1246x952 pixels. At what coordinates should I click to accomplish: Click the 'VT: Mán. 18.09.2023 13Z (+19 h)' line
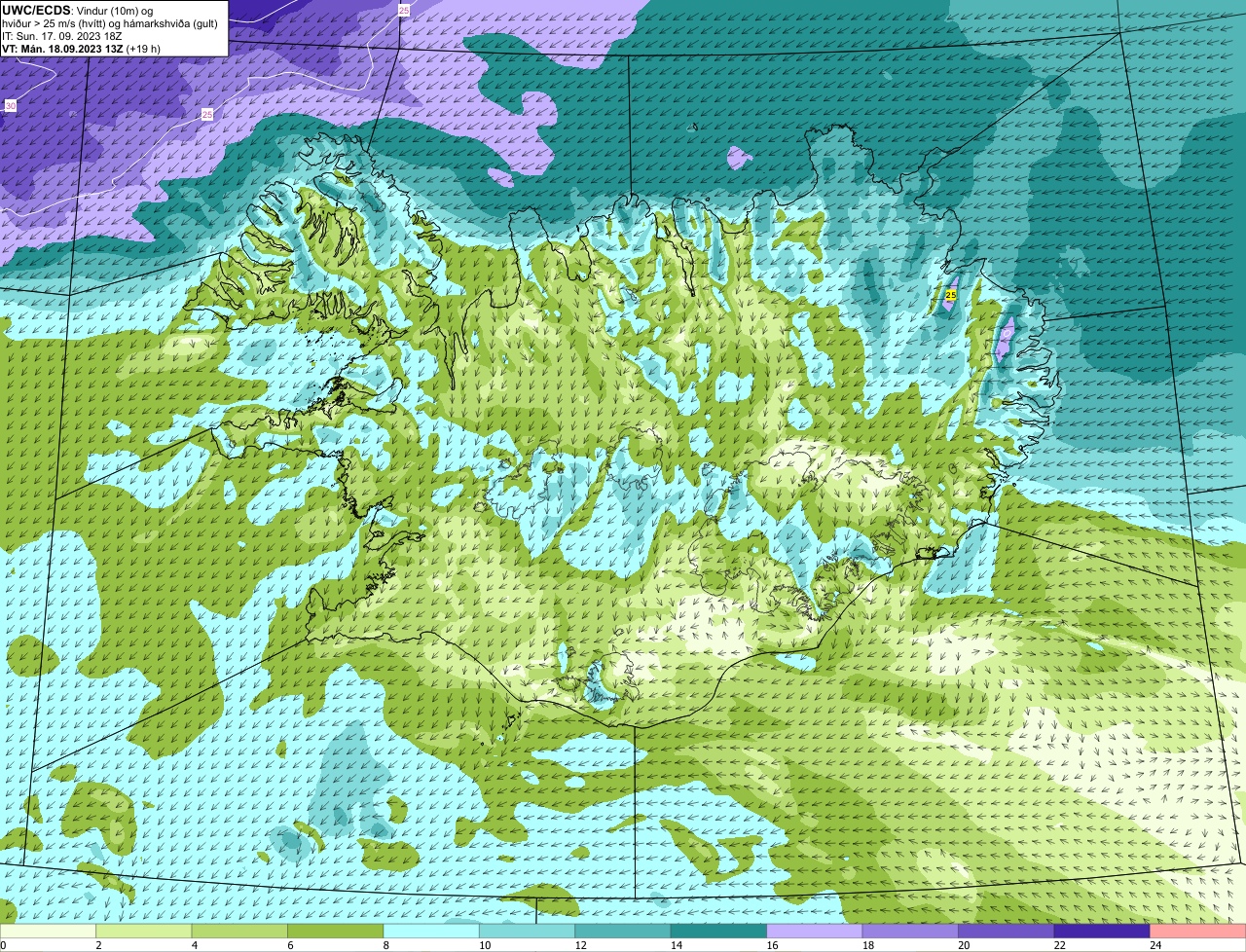(82, 49)
